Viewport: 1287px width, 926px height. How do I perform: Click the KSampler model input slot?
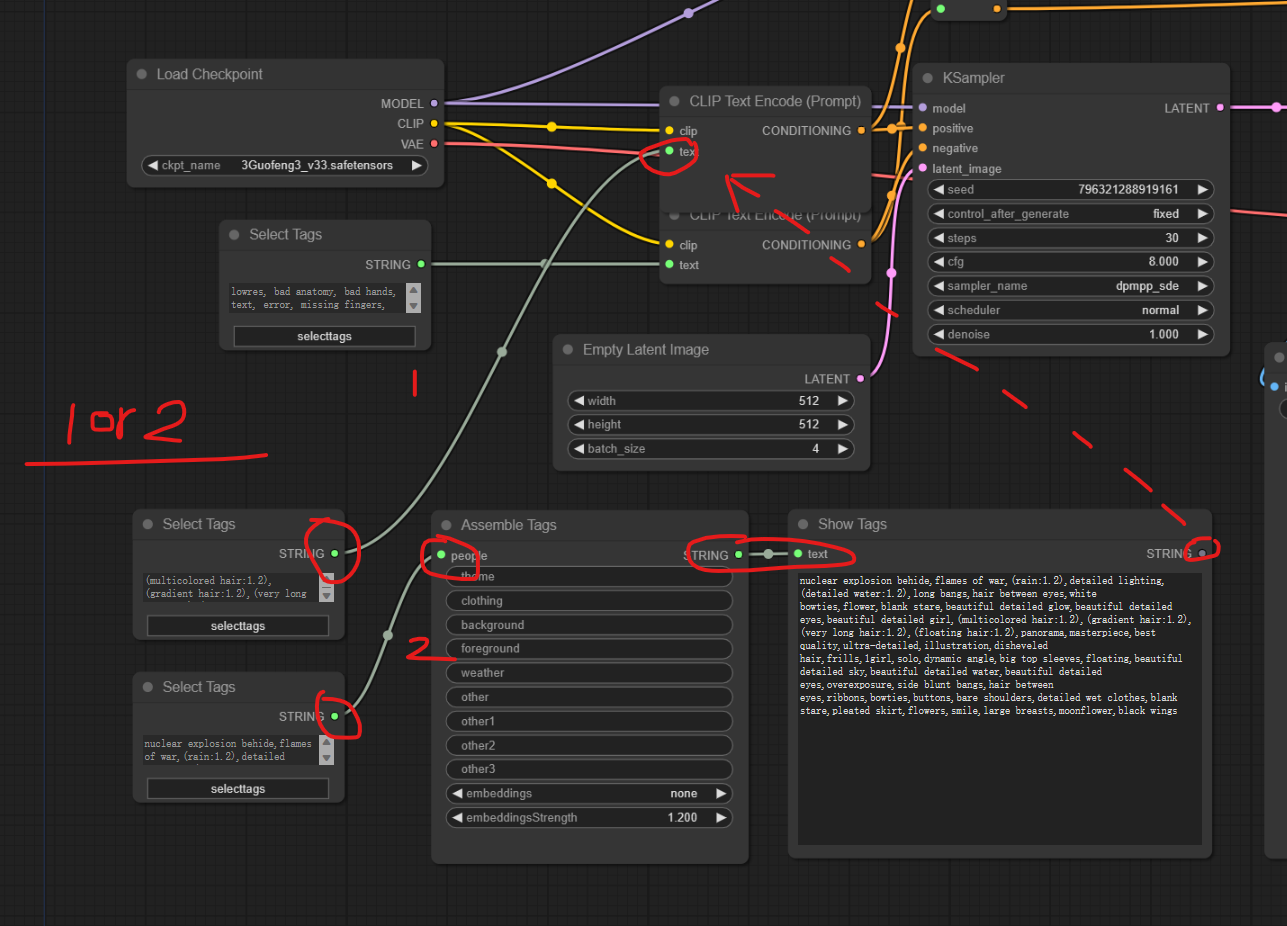[922, 108]
